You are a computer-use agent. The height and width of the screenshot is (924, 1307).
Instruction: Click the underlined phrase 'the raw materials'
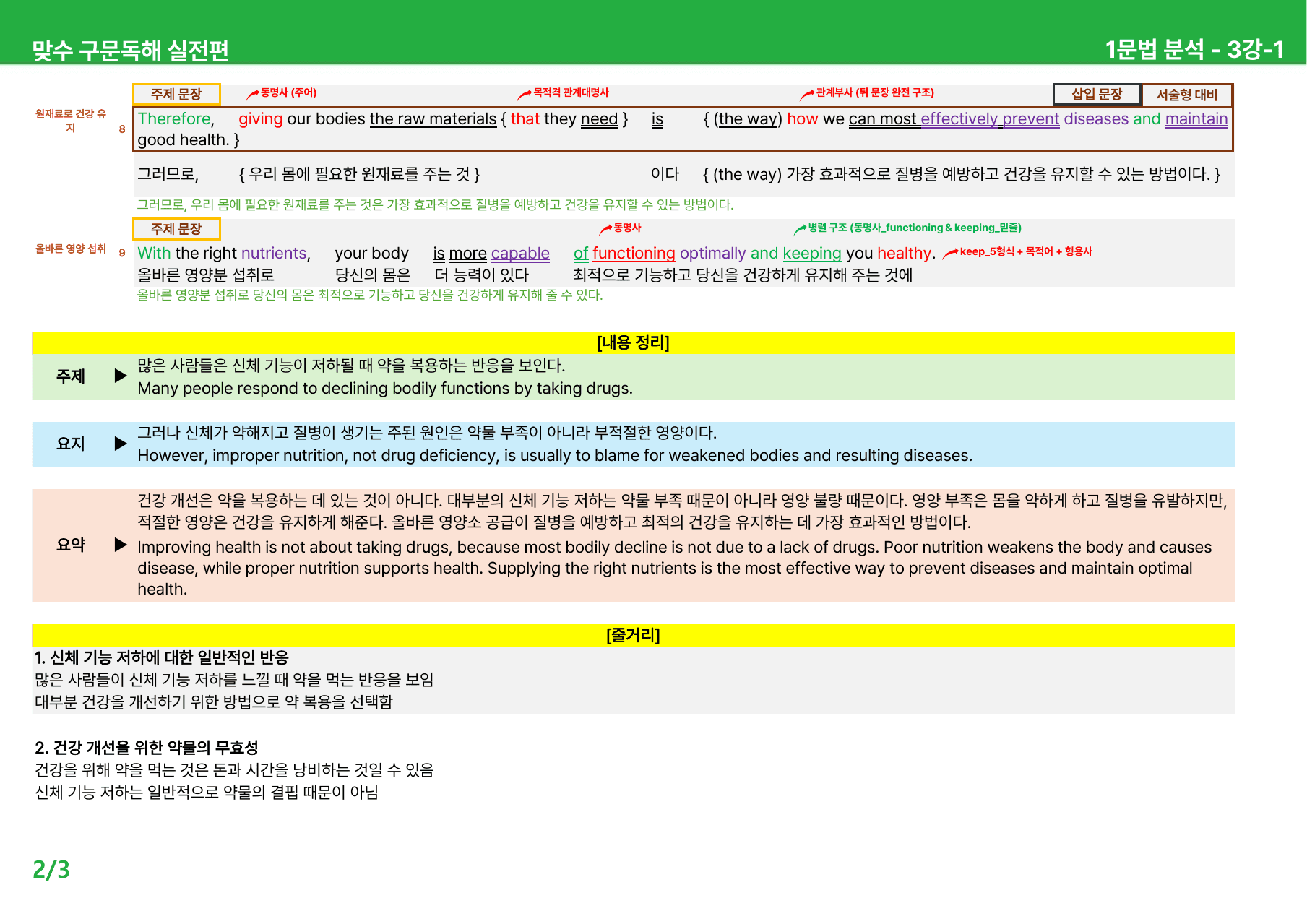click(x=433, y=118)
